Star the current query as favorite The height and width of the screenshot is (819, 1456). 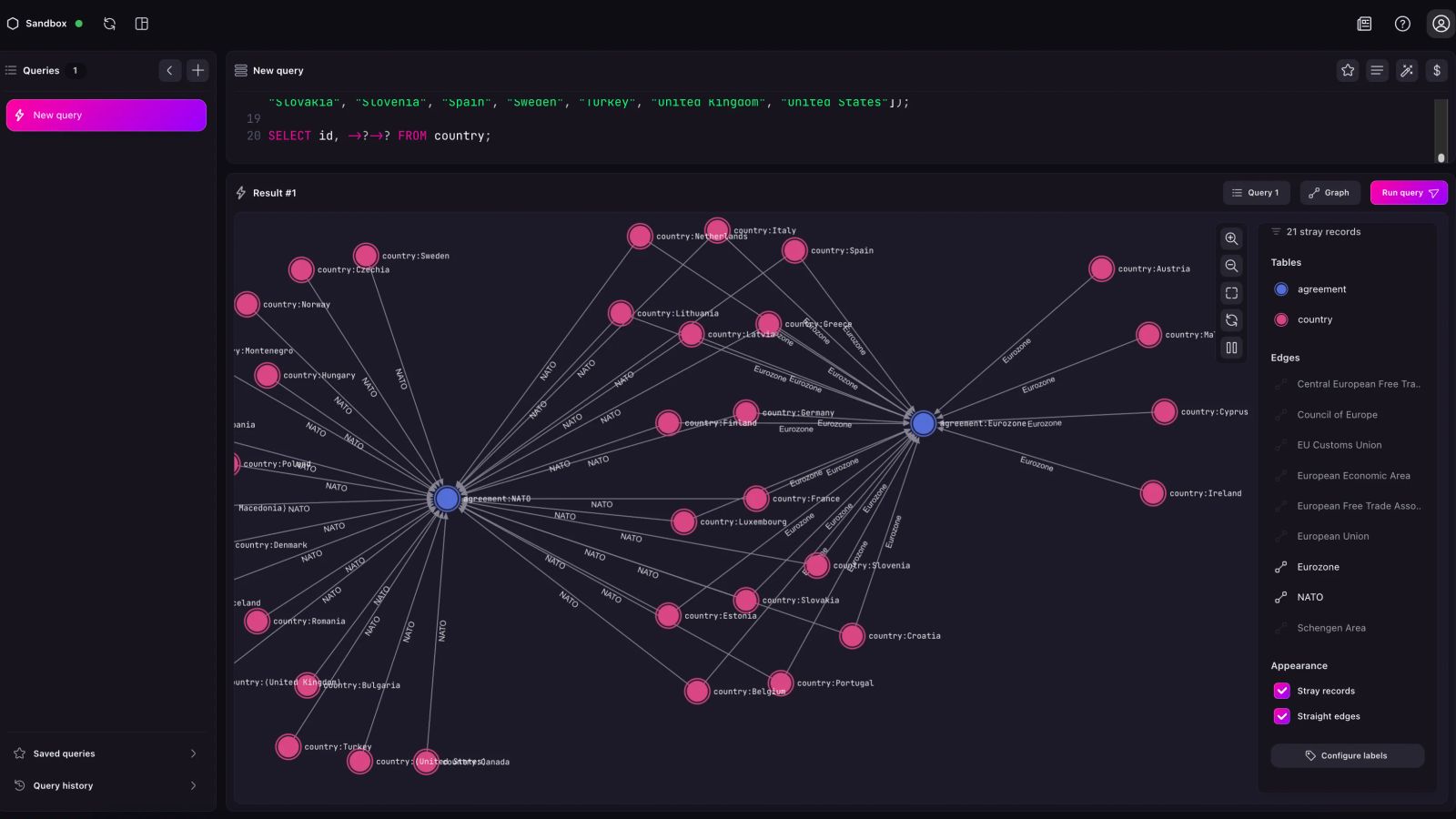1348,70
